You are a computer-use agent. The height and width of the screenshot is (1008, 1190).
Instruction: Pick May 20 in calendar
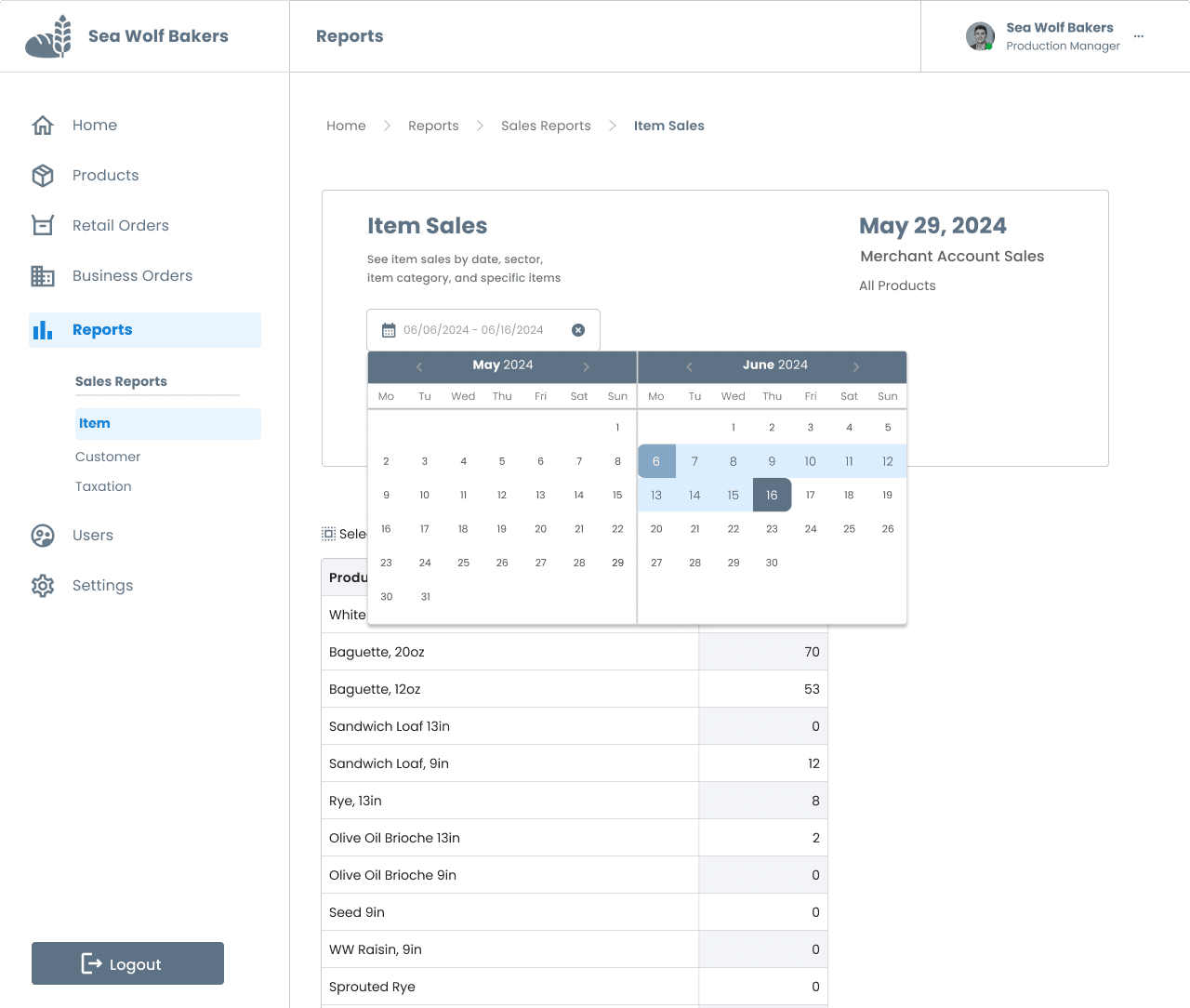tap(540, 529)
